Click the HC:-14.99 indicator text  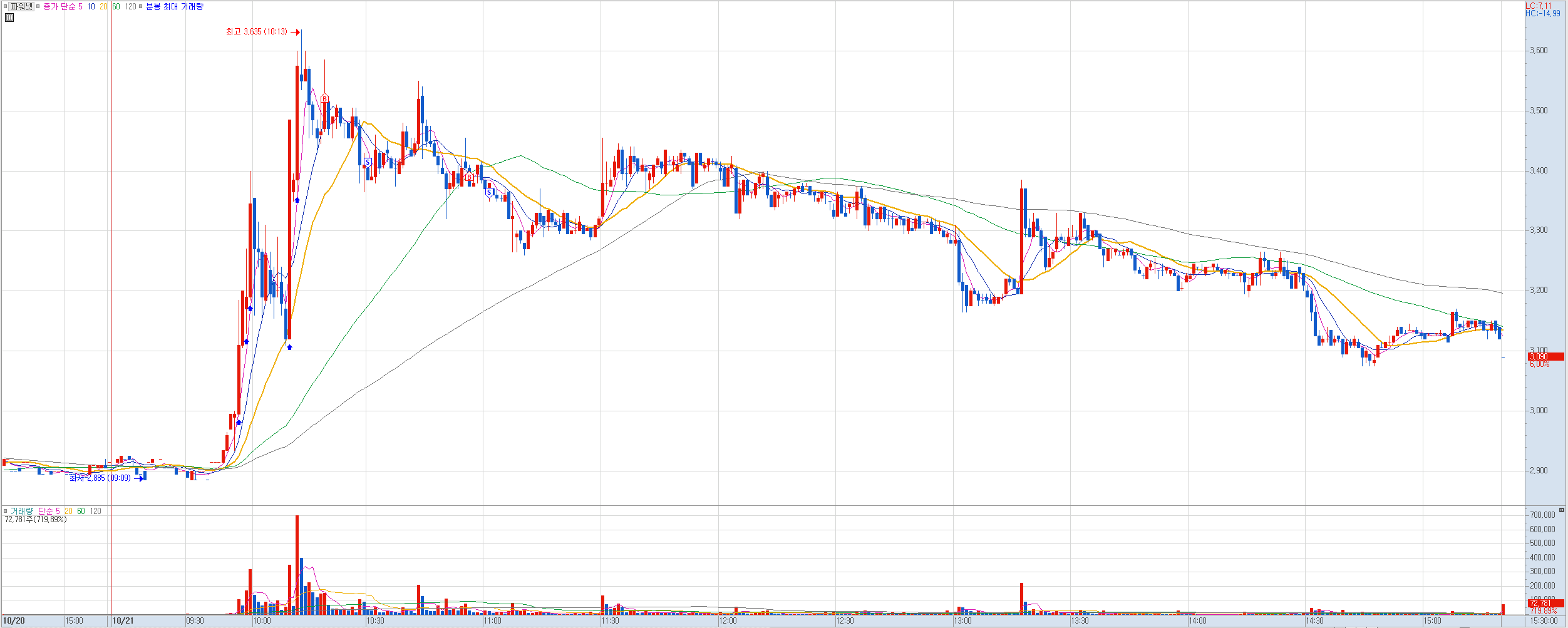tap(1543, 13)
